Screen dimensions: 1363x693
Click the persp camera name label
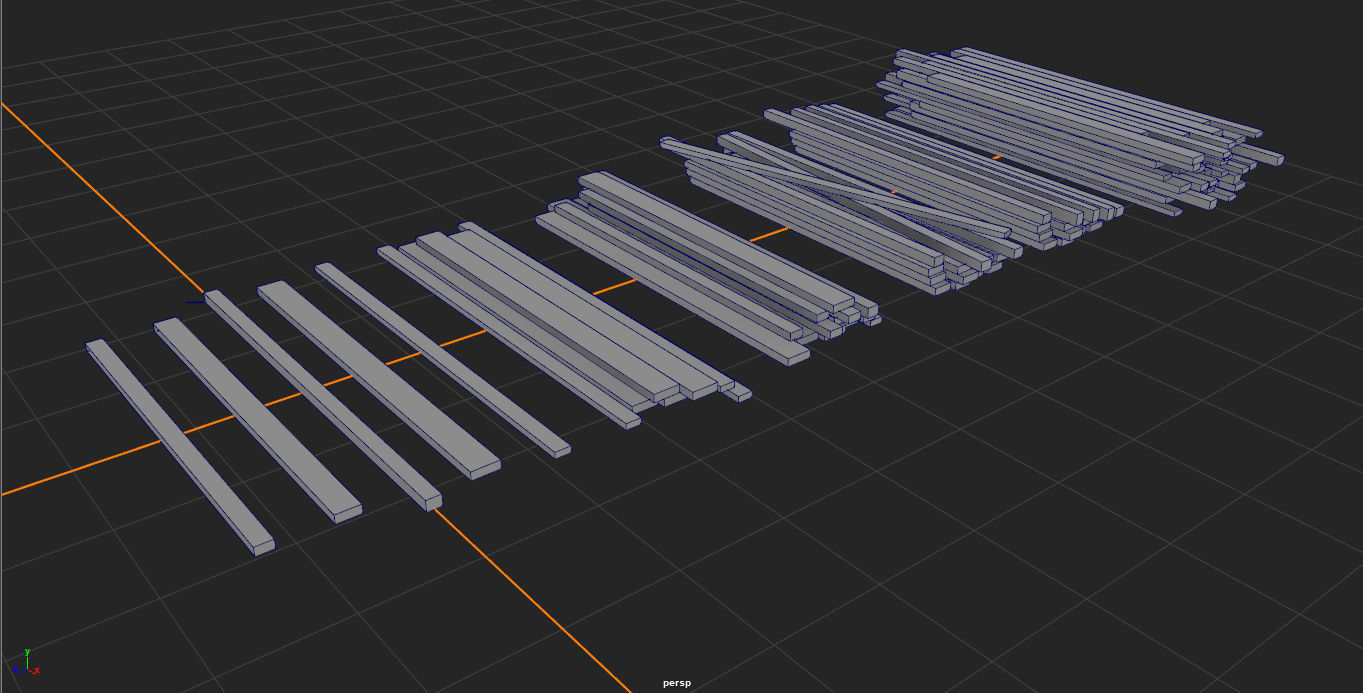(676, 683)
